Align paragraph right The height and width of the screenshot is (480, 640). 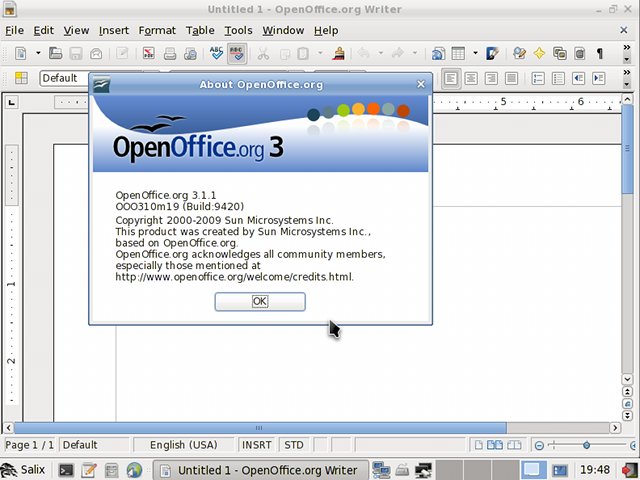click(491, 78)
